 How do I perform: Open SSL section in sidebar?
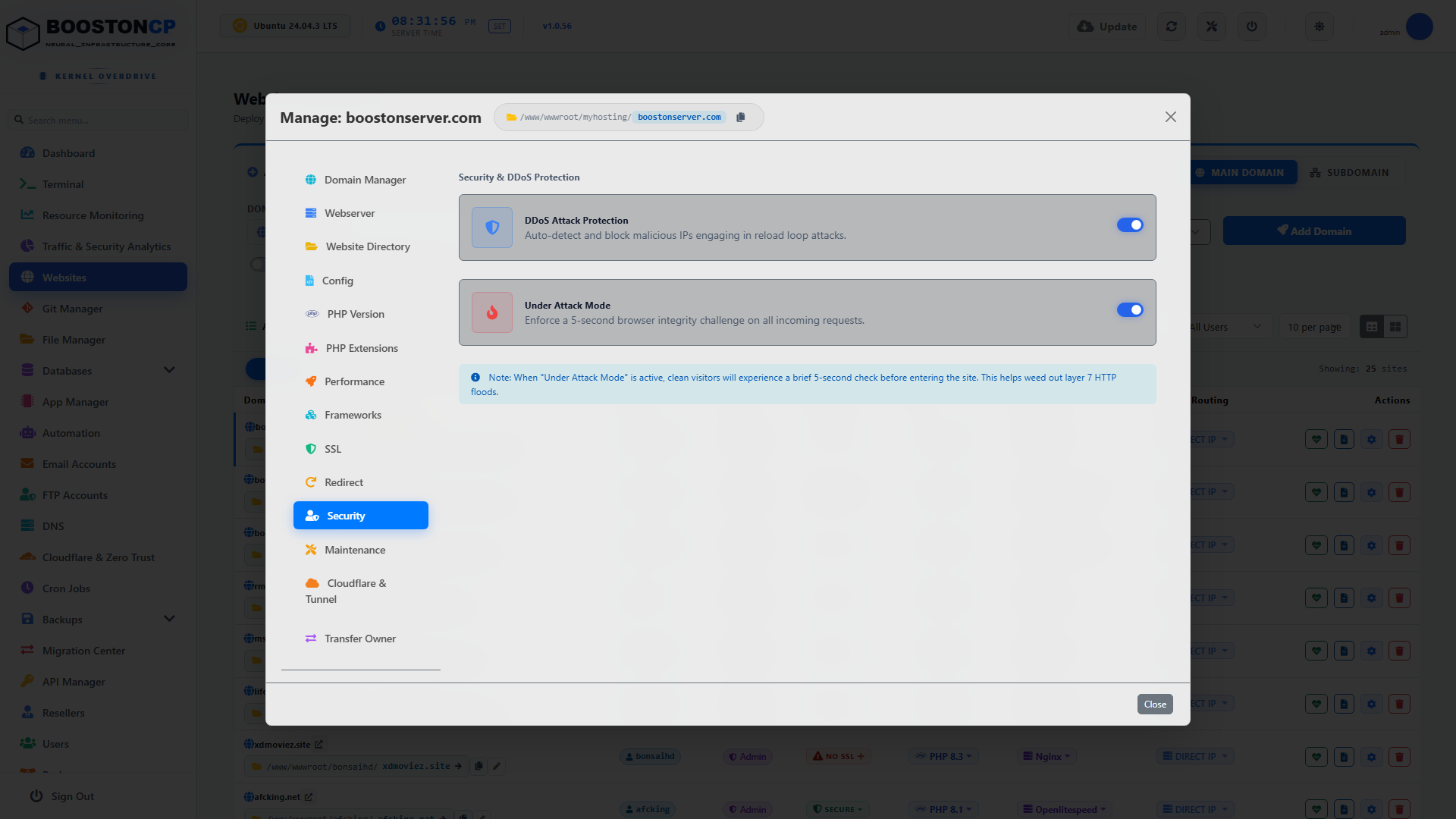pos(361,449)
